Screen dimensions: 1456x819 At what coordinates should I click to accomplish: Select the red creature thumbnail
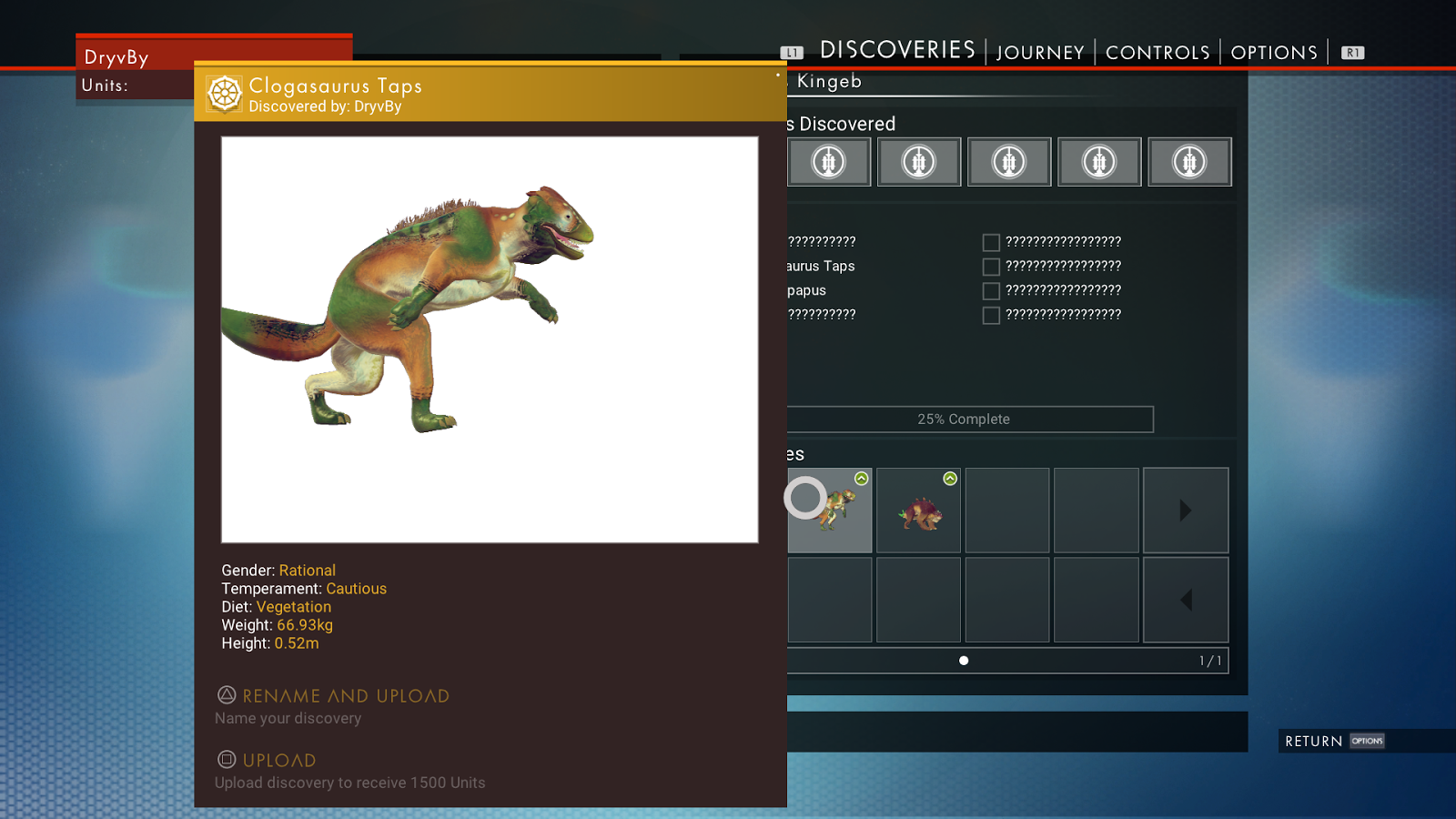tap(918, 511)
